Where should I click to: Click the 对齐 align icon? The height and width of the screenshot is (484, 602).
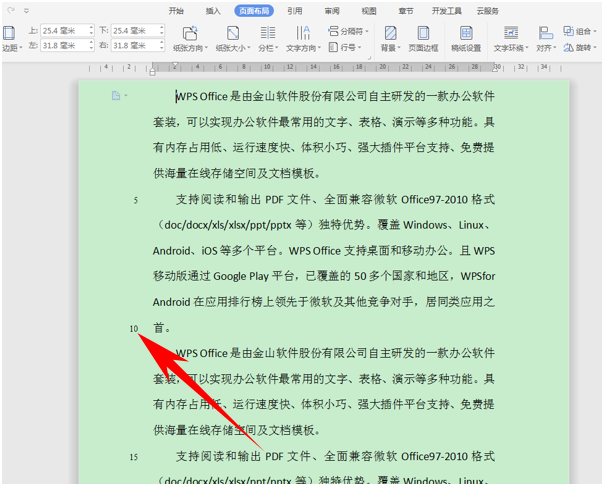point(545,33)
